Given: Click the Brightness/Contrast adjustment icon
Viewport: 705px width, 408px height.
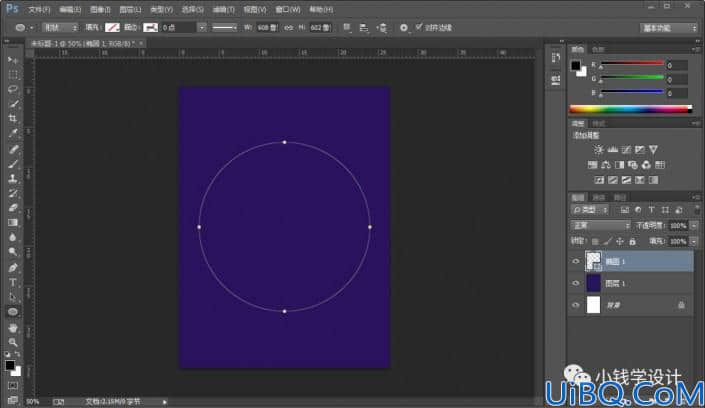Looking at the screenshot, I should tap(598, 150).
